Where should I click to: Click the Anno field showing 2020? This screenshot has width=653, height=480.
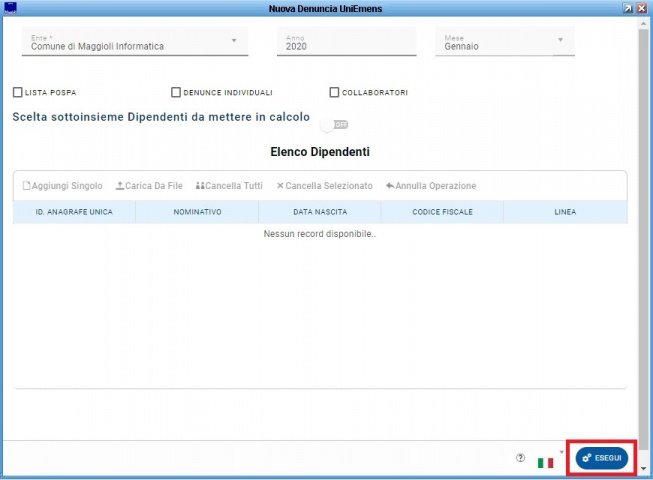[x=346, y=45]
